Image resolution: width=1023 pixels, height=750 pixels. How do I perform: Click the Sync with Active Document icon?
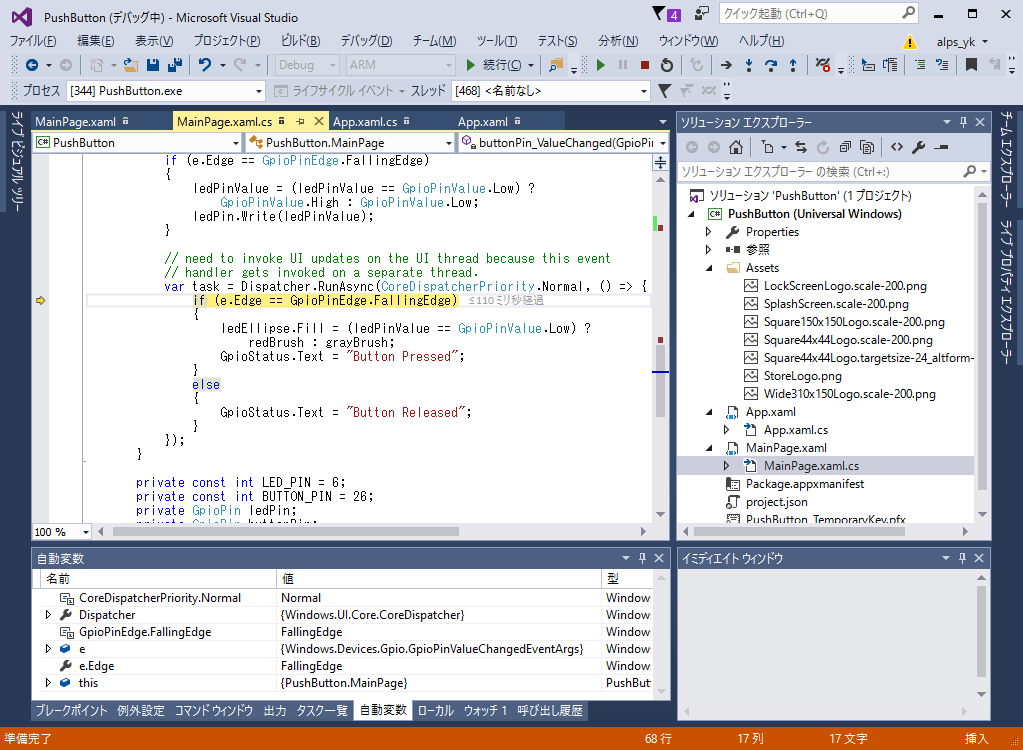801,147
